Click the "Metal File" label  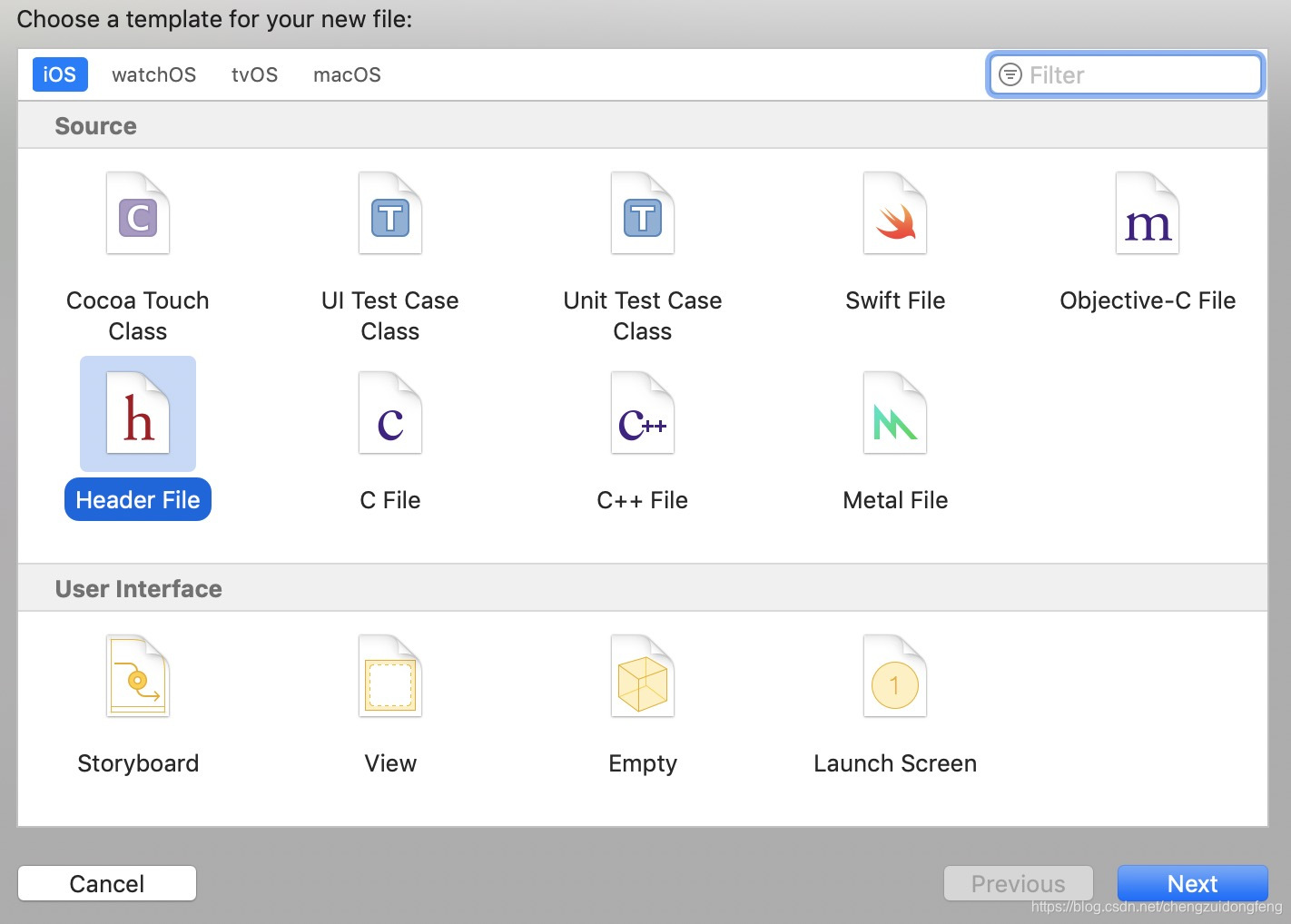pyautogui.click(x=895, y=500)
